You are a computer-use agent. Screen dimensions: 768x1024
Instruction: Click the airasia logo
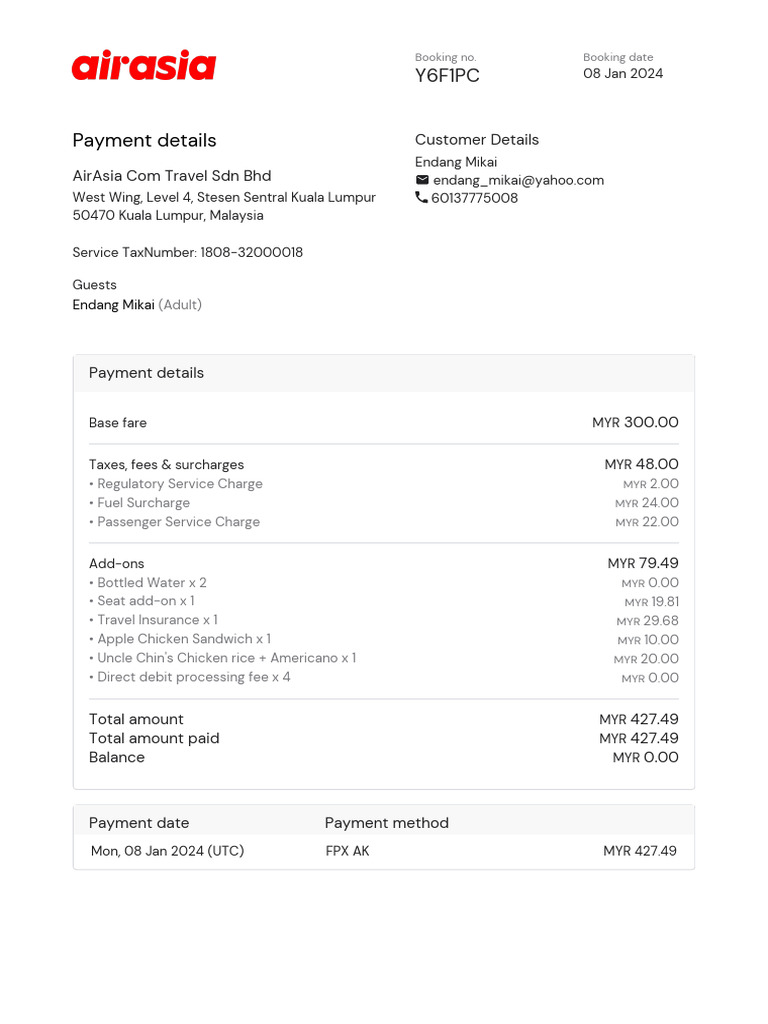click(x=144, y=66)
